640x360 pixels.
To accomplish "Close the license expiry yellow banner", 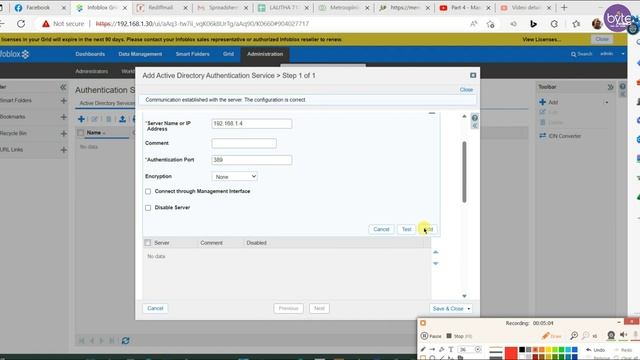I will point(602,39).
